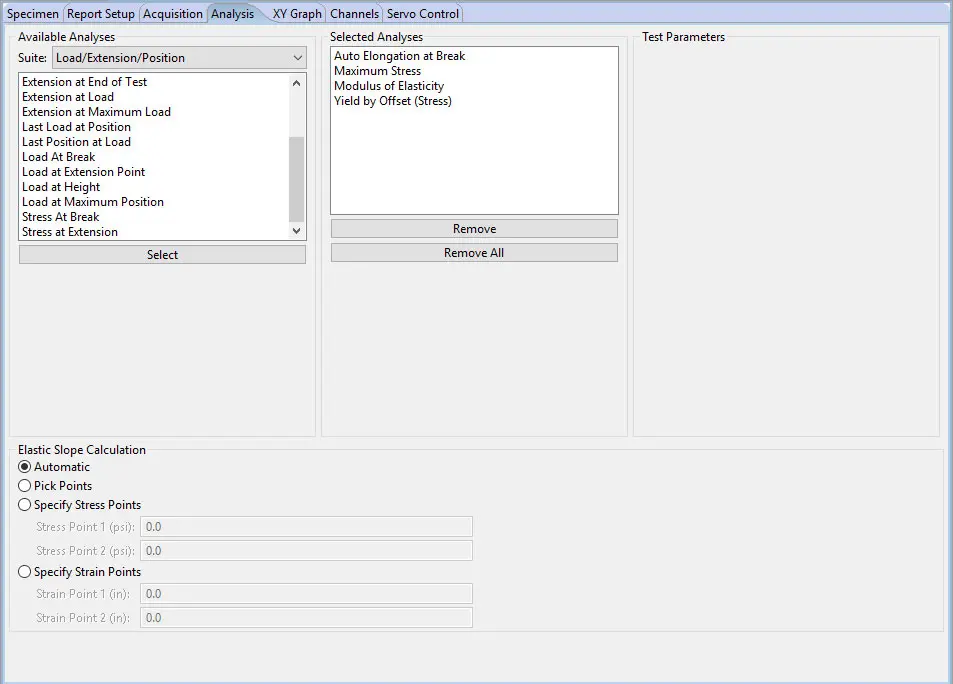Click the Remove button

point(473,228)
